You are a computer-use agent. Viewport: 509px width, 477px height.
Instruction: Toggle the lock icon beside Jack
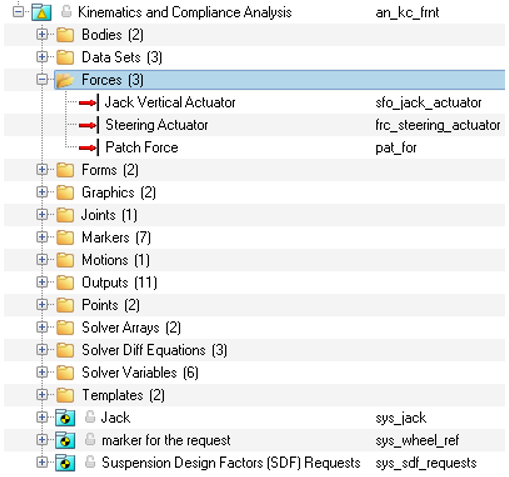point(90,417)
